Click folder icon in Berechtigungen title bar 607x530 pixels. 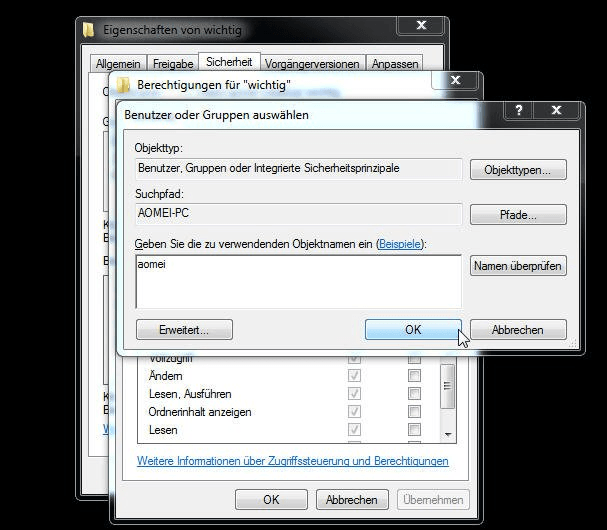click(123, 84)
